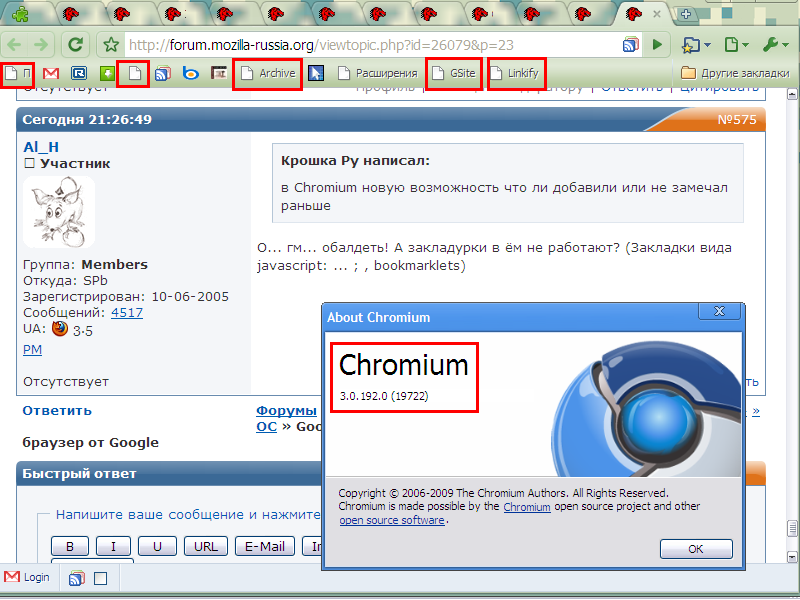
Task: Click the RSS feed bookmark in the bookmarks bar
Action: [x=163, y=73]
